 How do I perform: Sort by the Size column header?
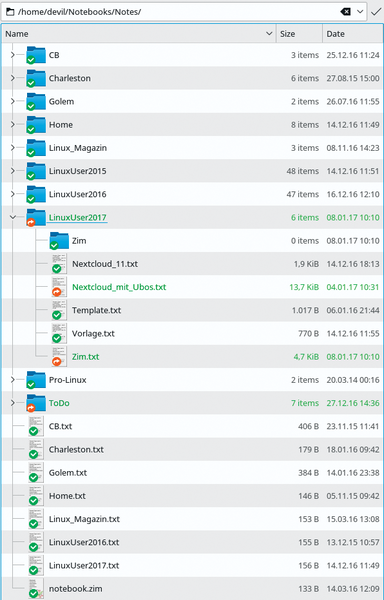point(299,34)
